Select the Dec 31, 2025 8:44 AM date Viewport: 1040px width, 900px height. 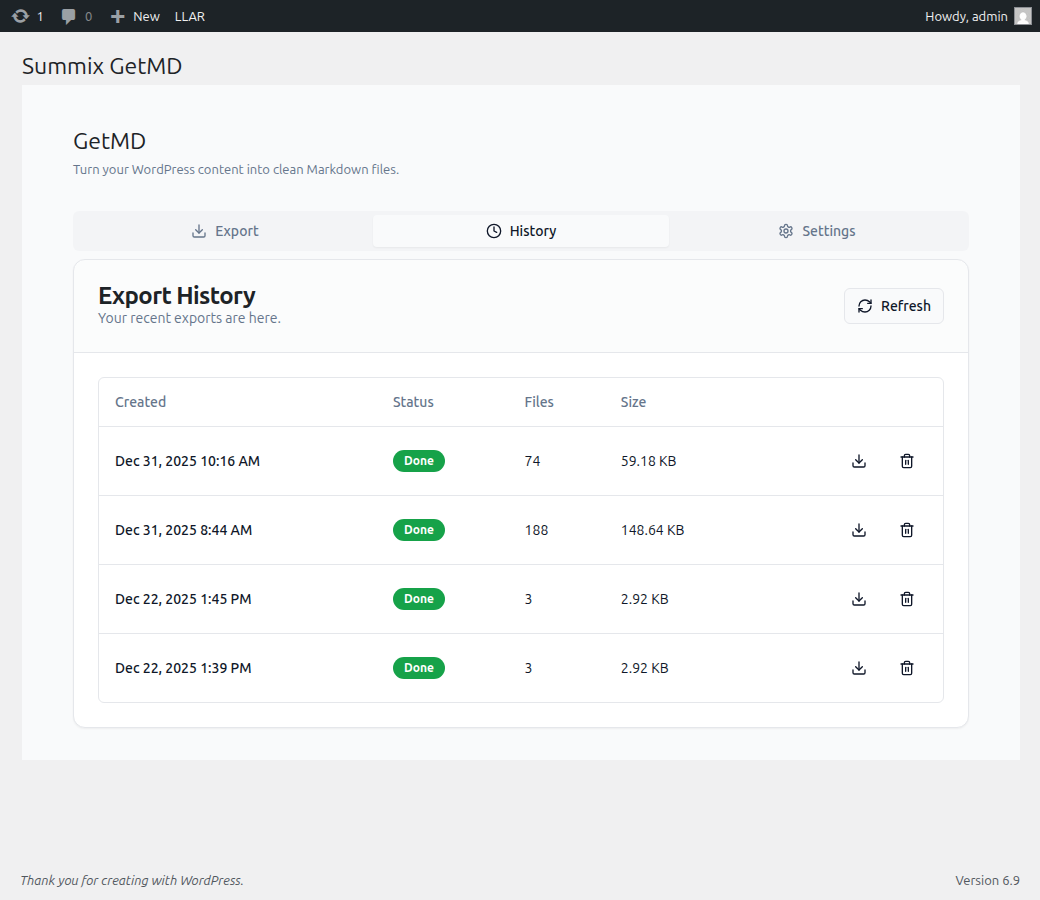(184, 530)
